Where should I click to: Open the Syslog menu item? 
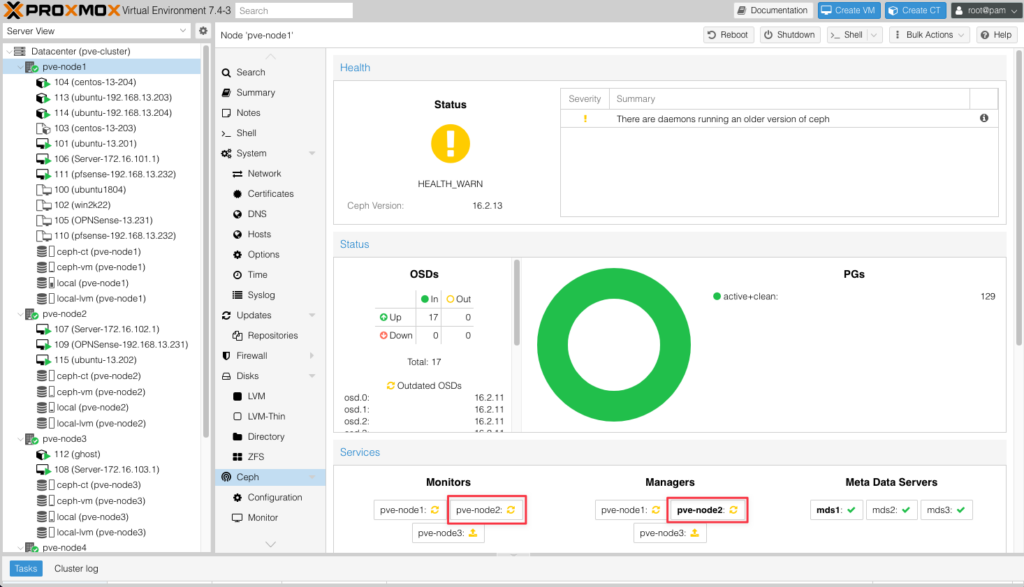coord(261,295)
